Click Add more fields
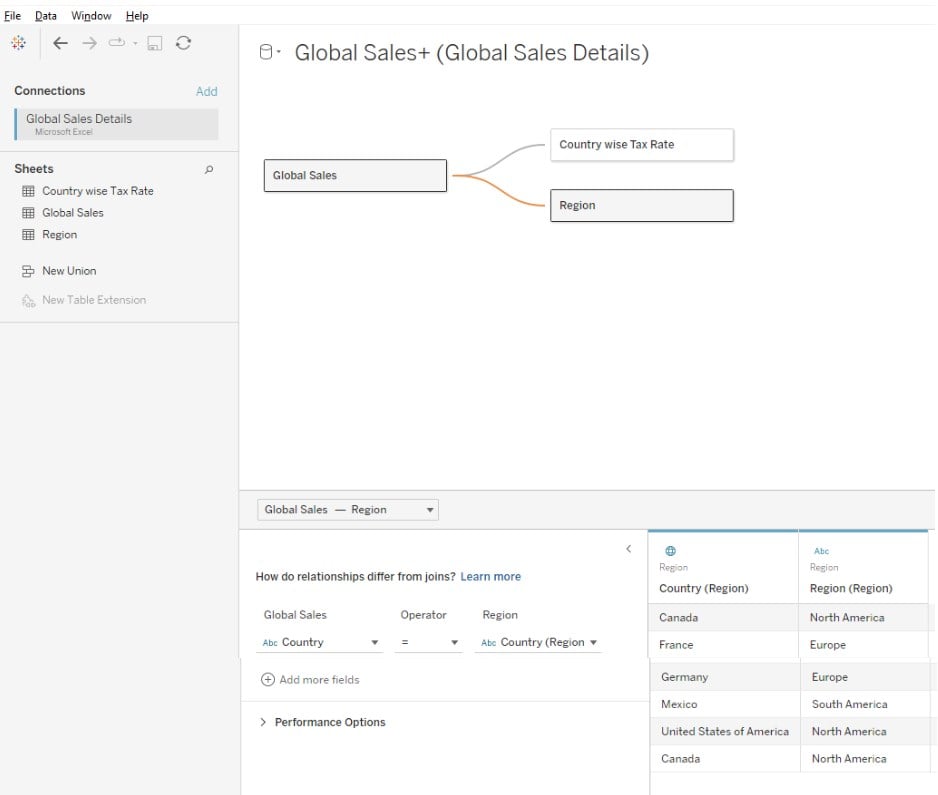Image resolution: width=938 pixels, height=795 pixels. [x=319, y=680]
